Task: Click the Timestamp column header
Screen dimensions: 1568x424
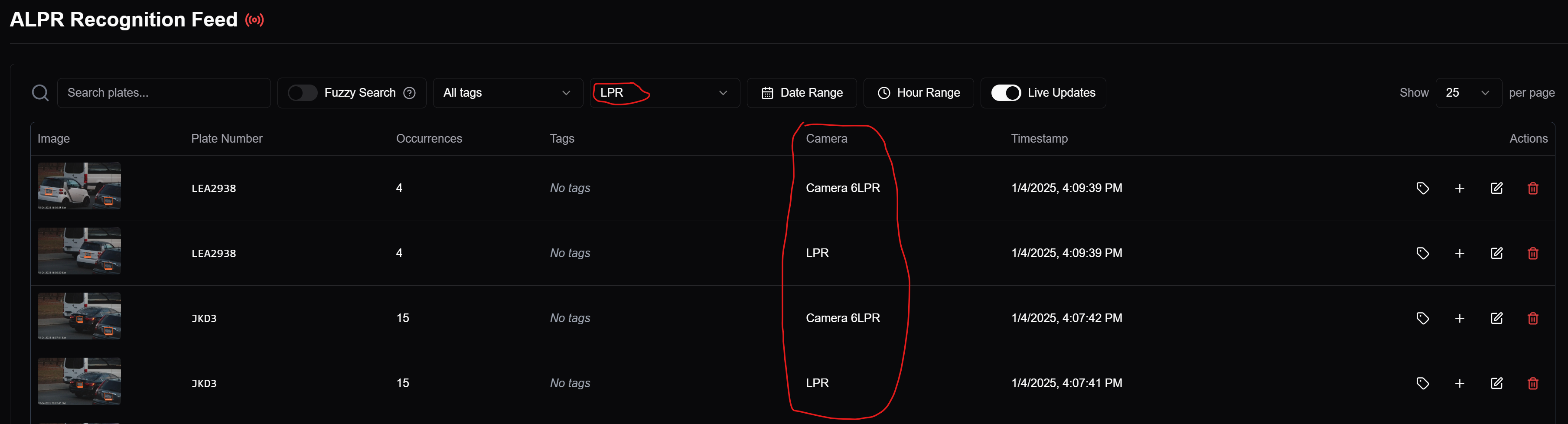Action: pos(1039,139)
